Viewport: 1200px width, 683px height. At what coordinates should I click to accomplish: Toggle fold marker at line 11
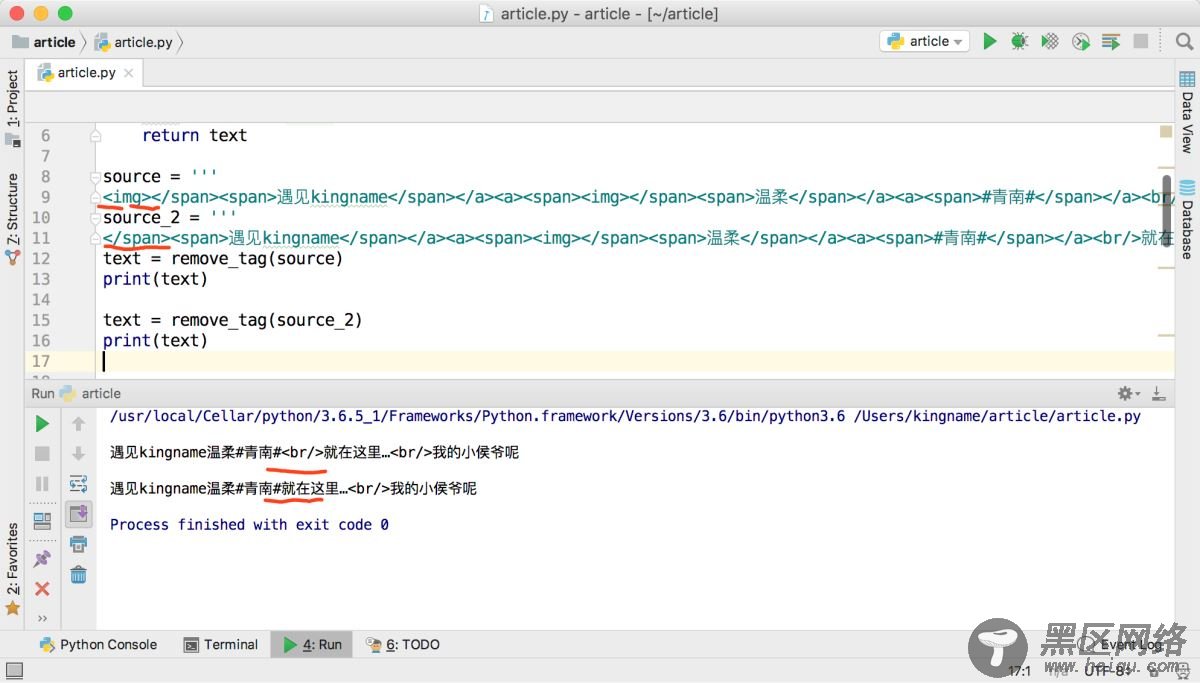95,238
